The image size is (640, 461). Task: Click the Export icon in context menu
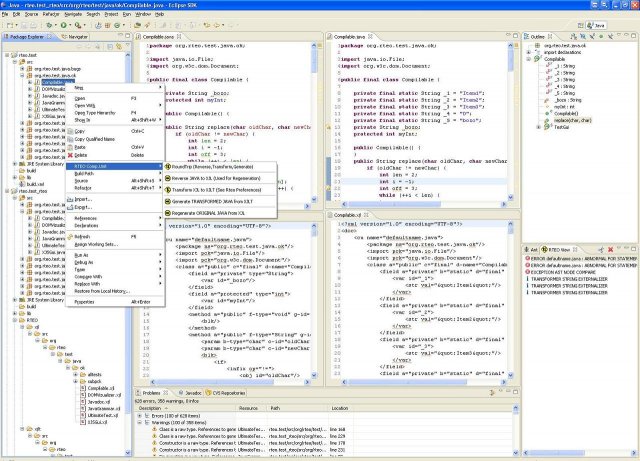click(70, 207)
